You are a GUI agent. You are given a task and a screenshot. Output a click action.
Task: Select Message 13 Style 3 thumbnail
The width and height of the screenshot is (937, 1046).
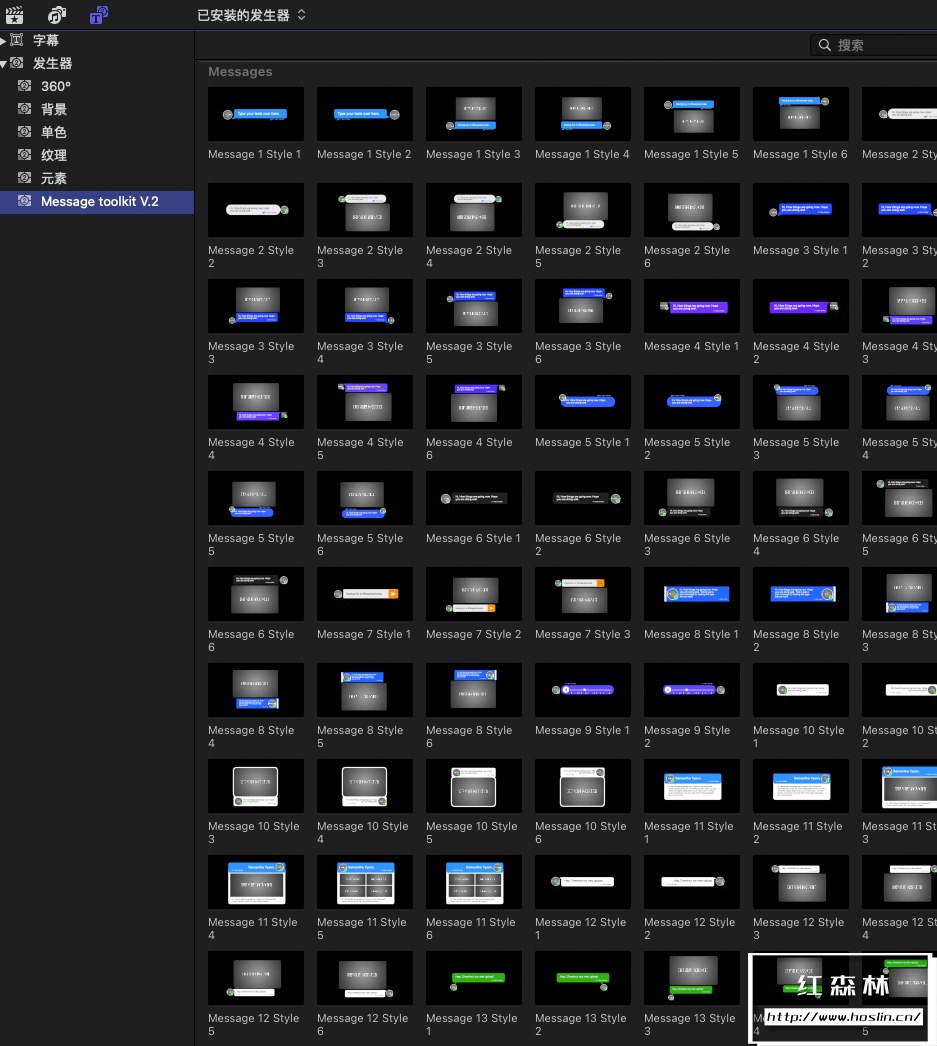click(x=692, y=978)
